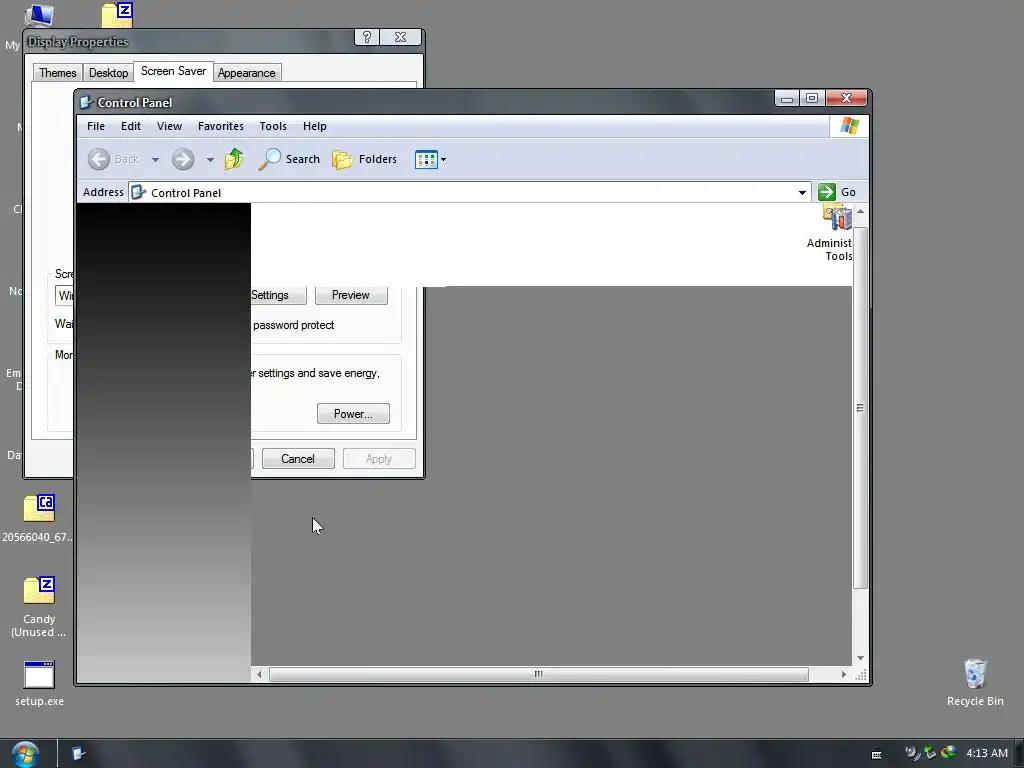1024x768 pixels.
Task: Open the Views icon menu
Action: click(x=426, y=159)
